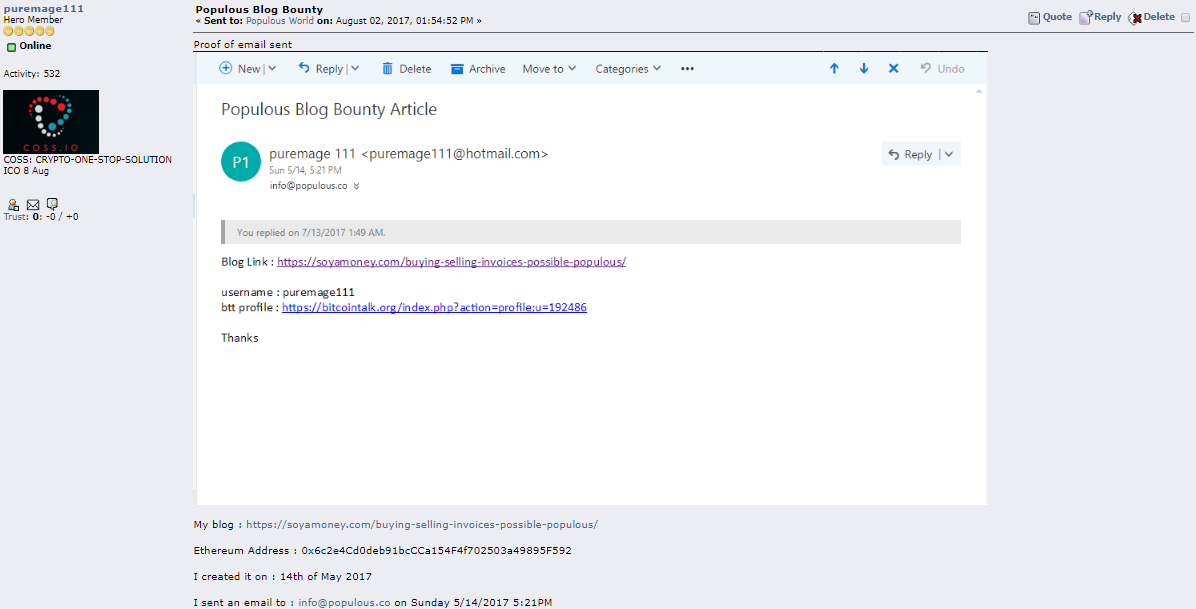The height and width of the screenshot is (609, 1196).
Task: Click the view profile person icon
Action: pos(13,205)
